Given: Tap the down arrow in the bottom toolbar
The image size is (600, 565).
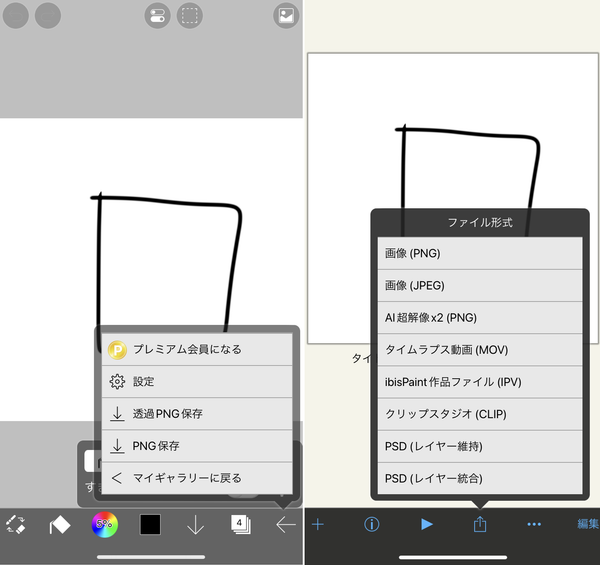Looking at the screenshot, I should pos(195,524).
